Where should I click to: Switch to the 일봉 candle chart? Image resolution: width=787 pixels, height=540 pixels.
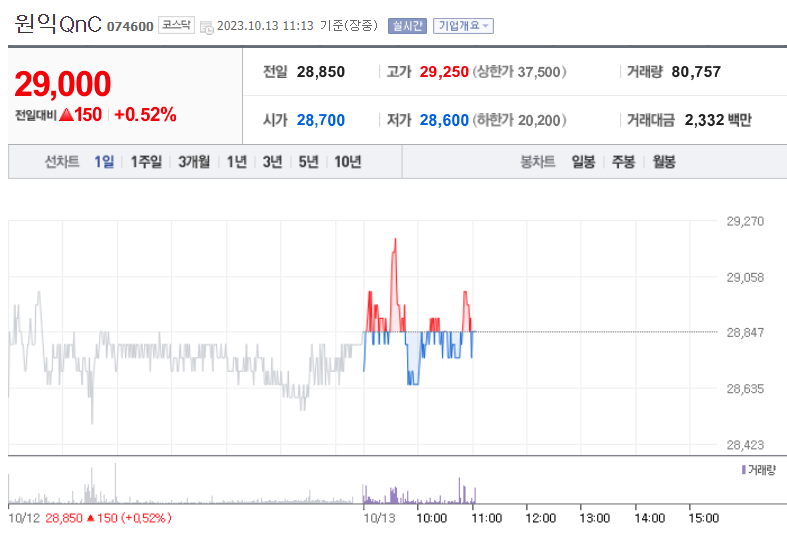[x=583, y=162]
